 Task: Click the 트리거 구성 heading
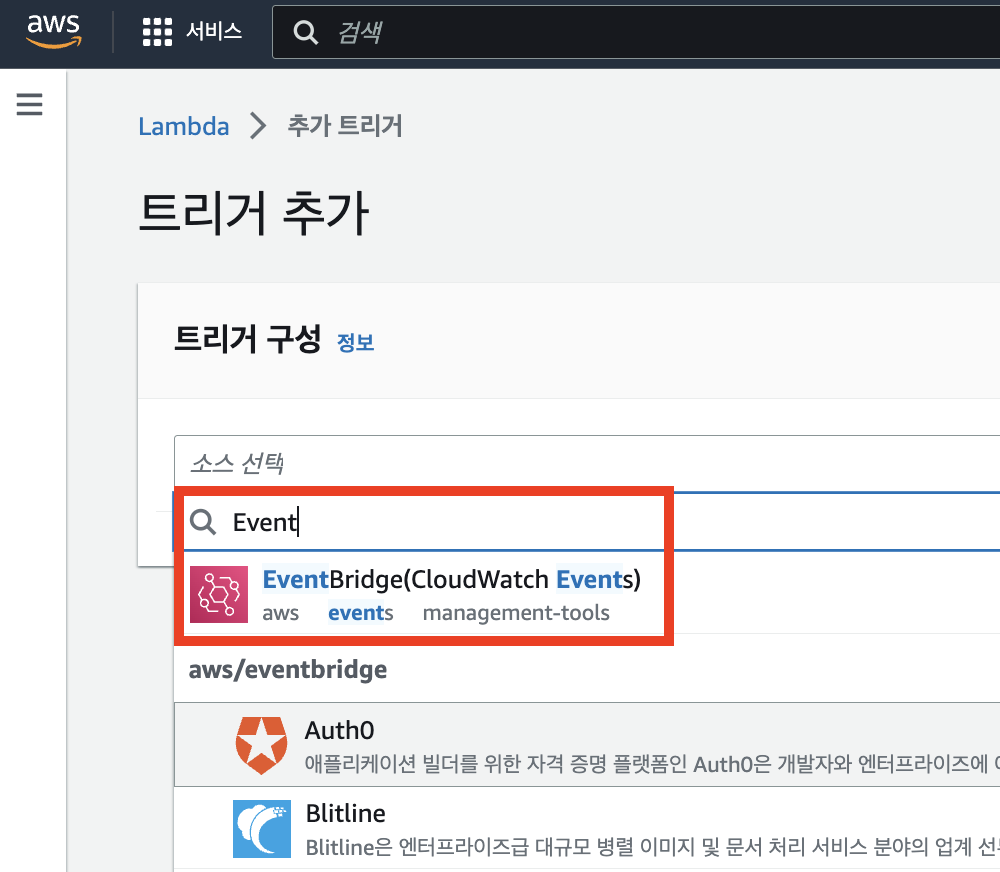click(x=247, y=338)
